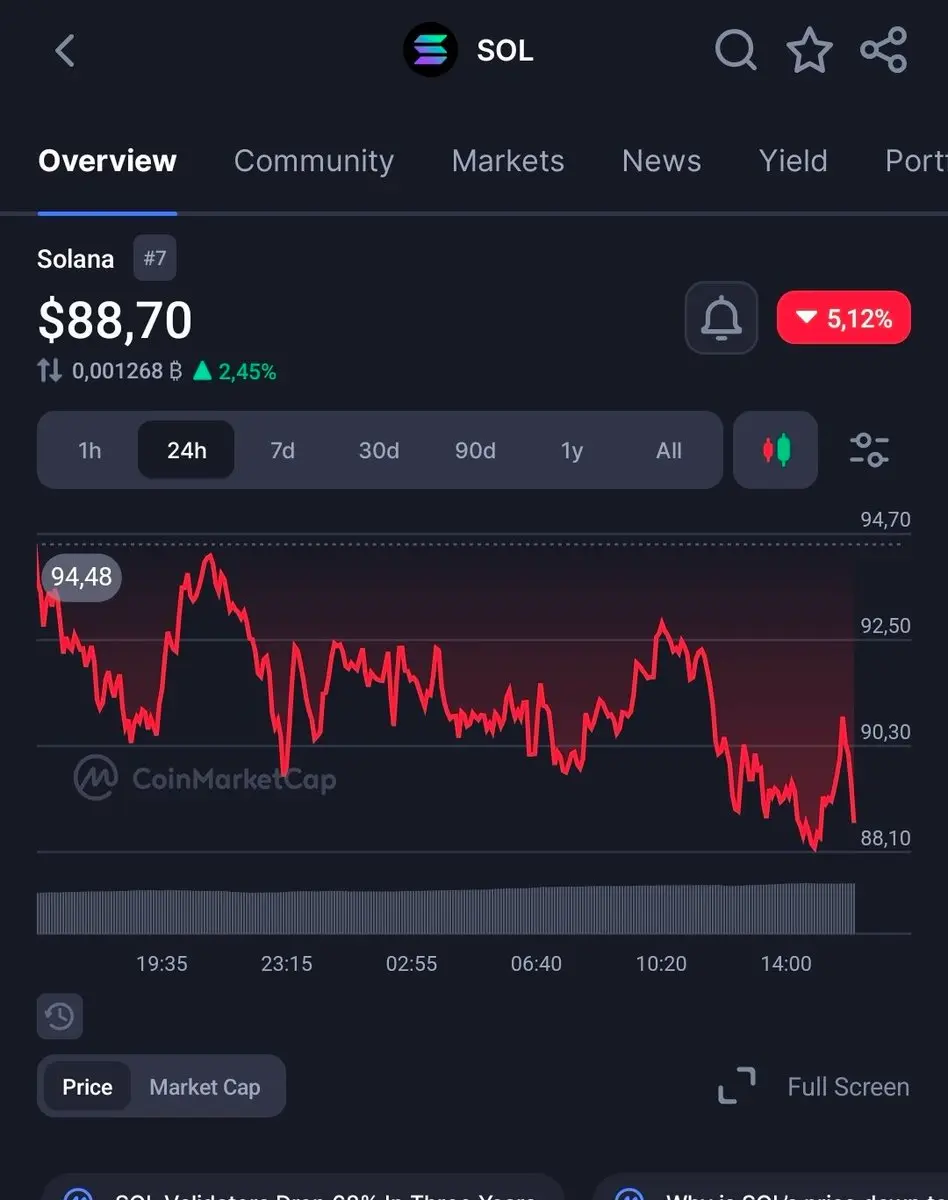The image size is (948, 1200).
Task: Tap the 94,70 axis label
Action: pyautogui.click(x=886, y=519)
